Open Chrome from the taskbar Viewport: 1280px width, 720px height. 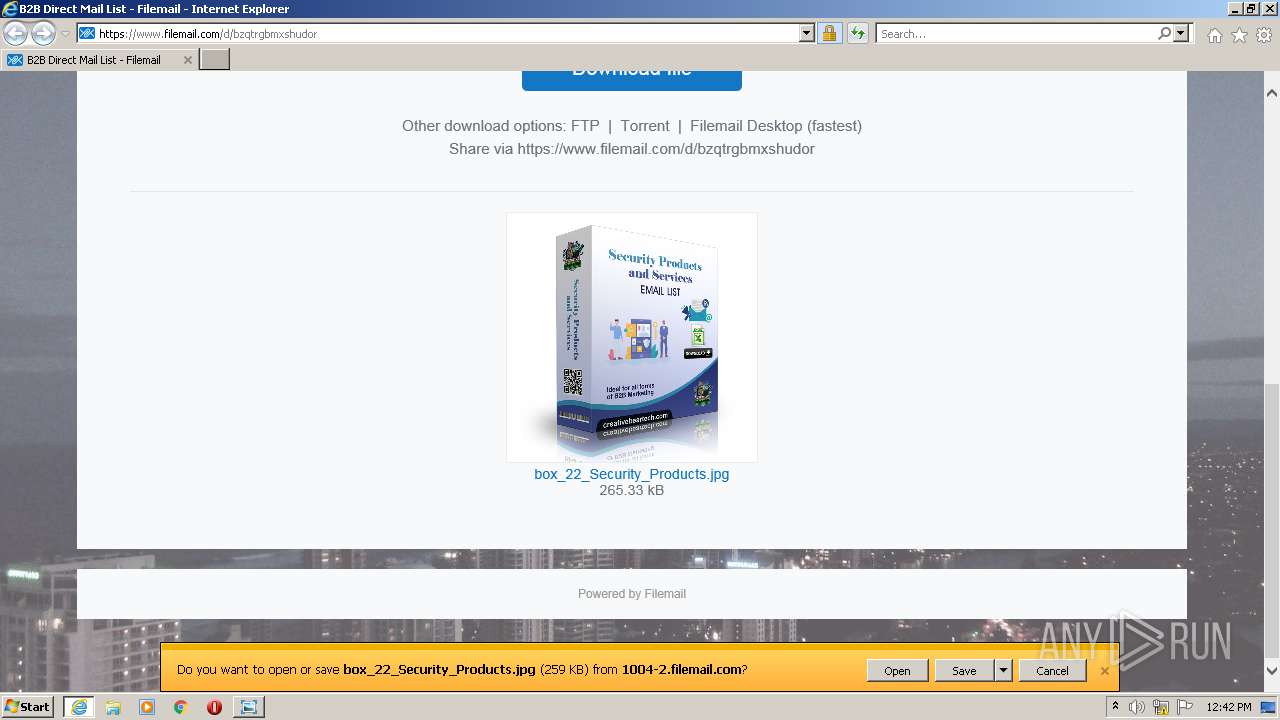click(181, 707)
